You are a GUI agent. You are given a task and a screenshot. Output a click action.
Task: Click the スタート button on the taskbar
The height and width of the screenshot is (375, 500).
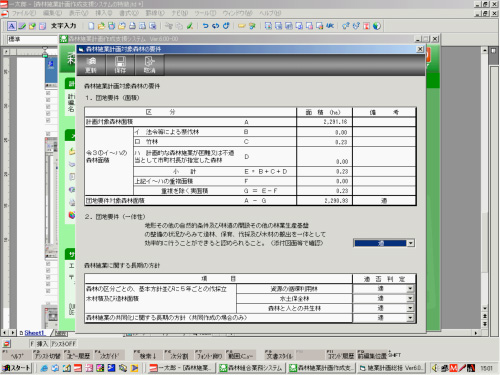16,368
